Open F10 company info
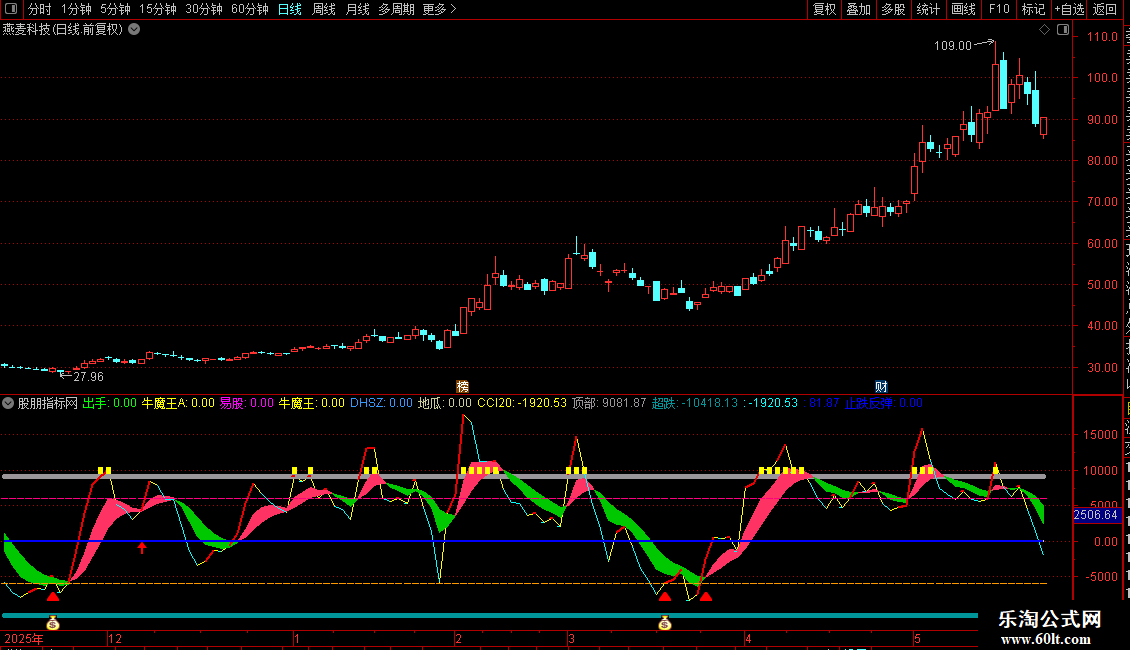The height and width of the screenshot is (650, 1130). click(999, 9)
